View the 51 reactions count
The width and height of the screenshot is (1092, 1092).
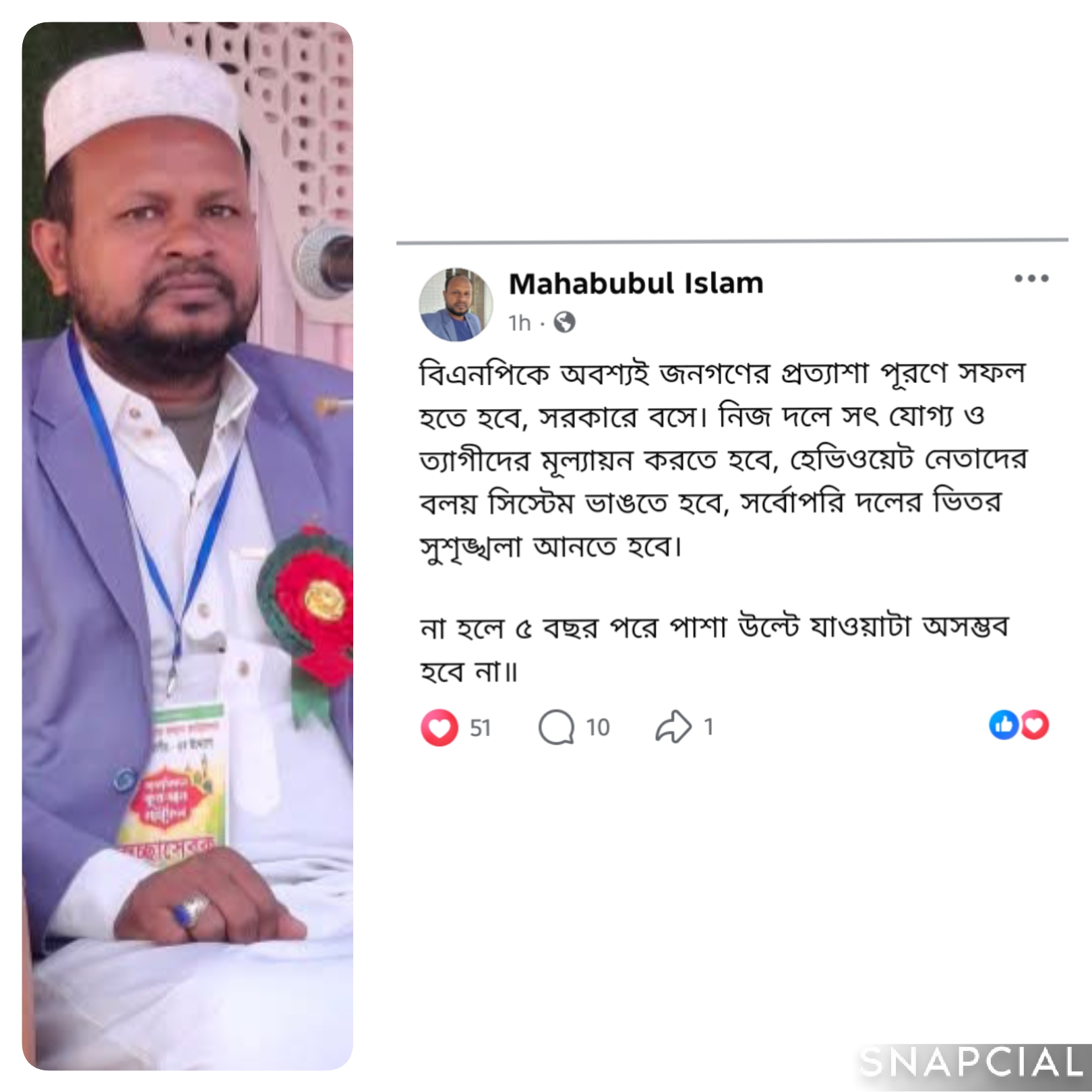[480, 728]
